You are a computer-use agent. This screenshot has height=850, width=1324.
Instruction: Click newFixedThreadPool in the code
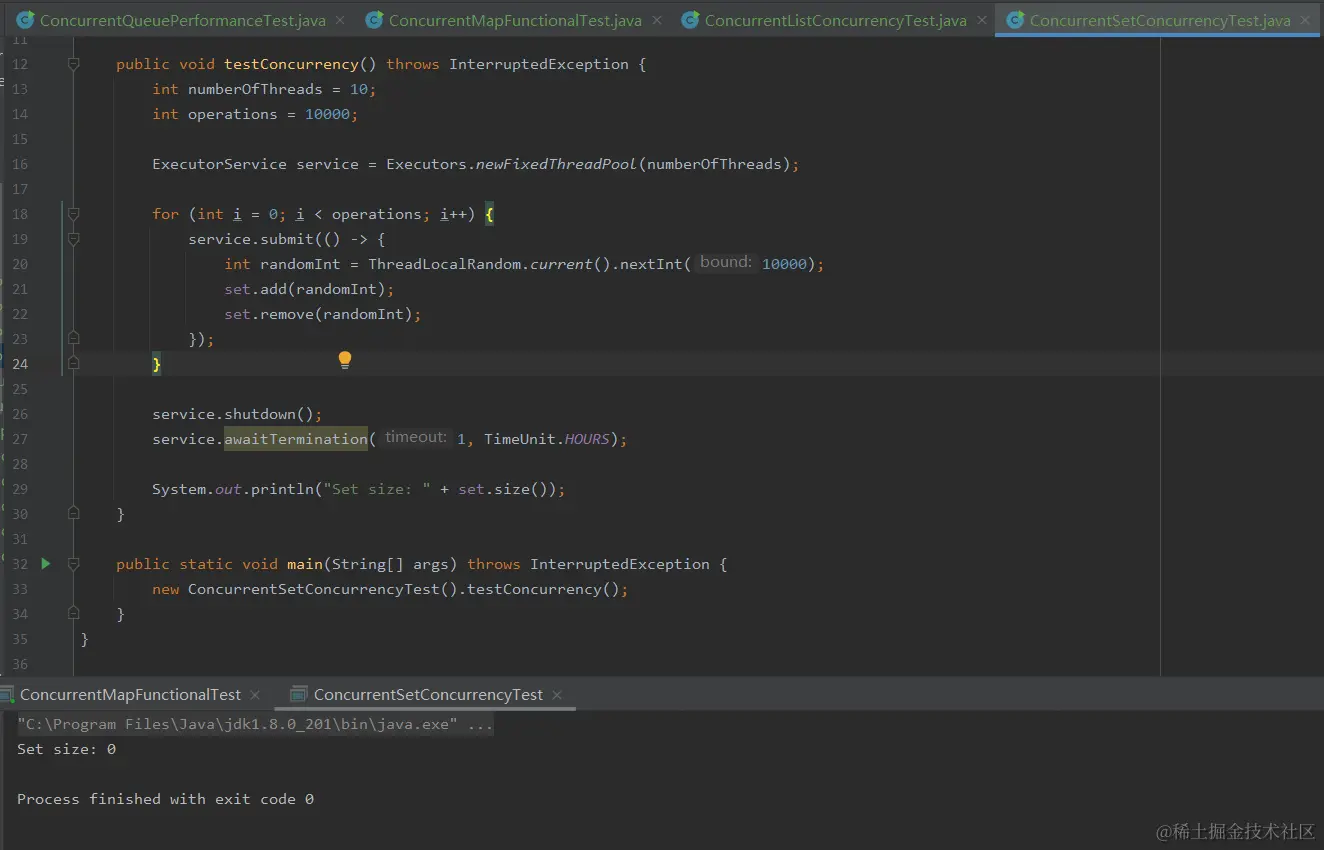tap(556, 164)
